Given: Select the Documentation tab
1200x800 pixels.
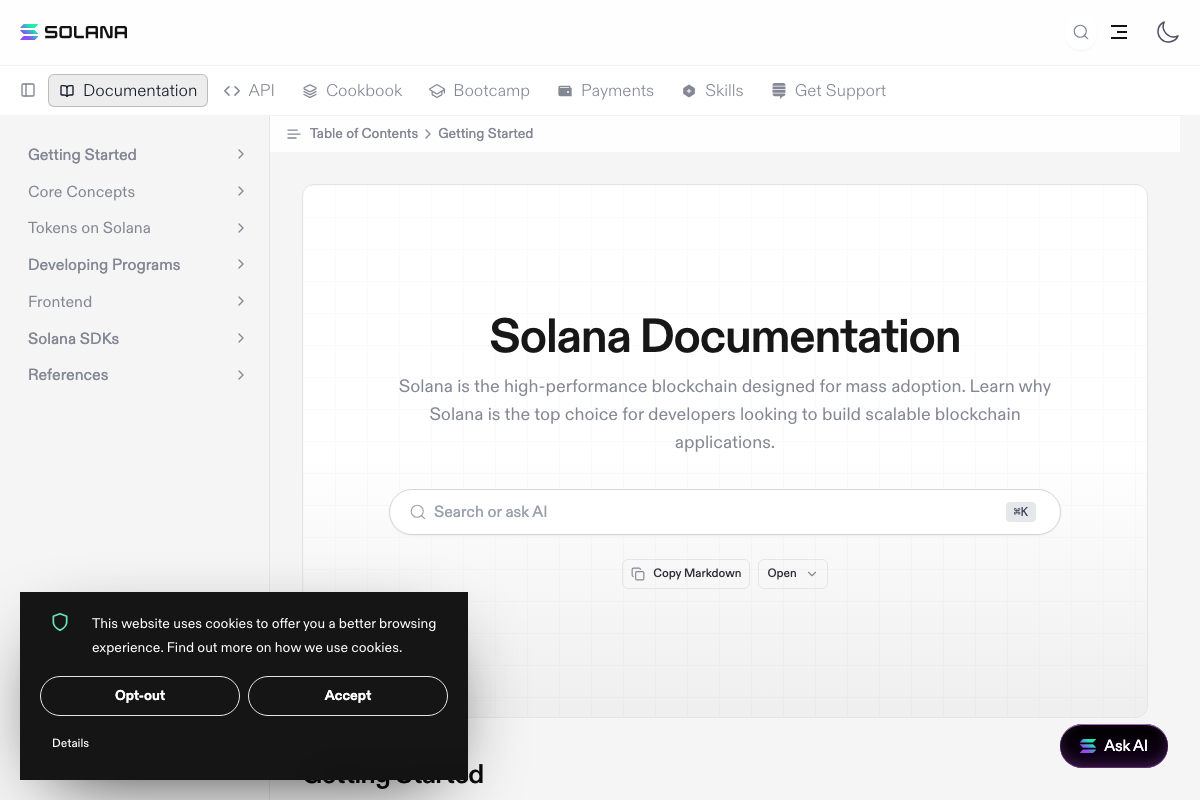Looking at the screenshot, I should click(x=128, y=90).
